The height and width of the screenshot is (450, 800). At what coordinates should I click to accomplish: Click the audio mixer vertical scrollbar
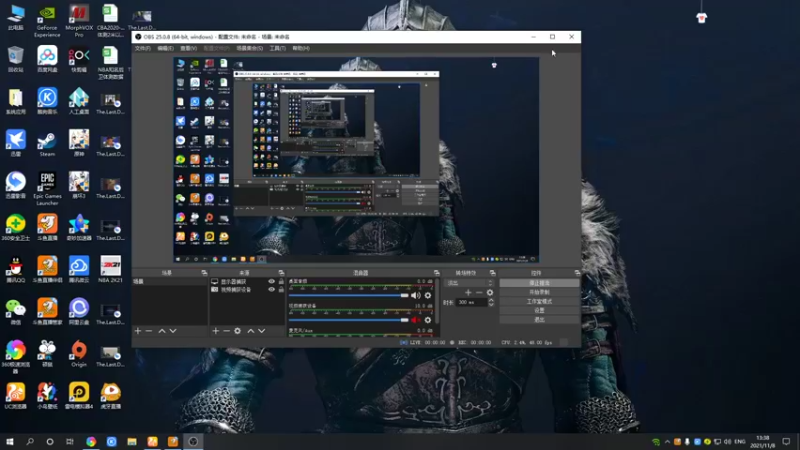(438, 306)
